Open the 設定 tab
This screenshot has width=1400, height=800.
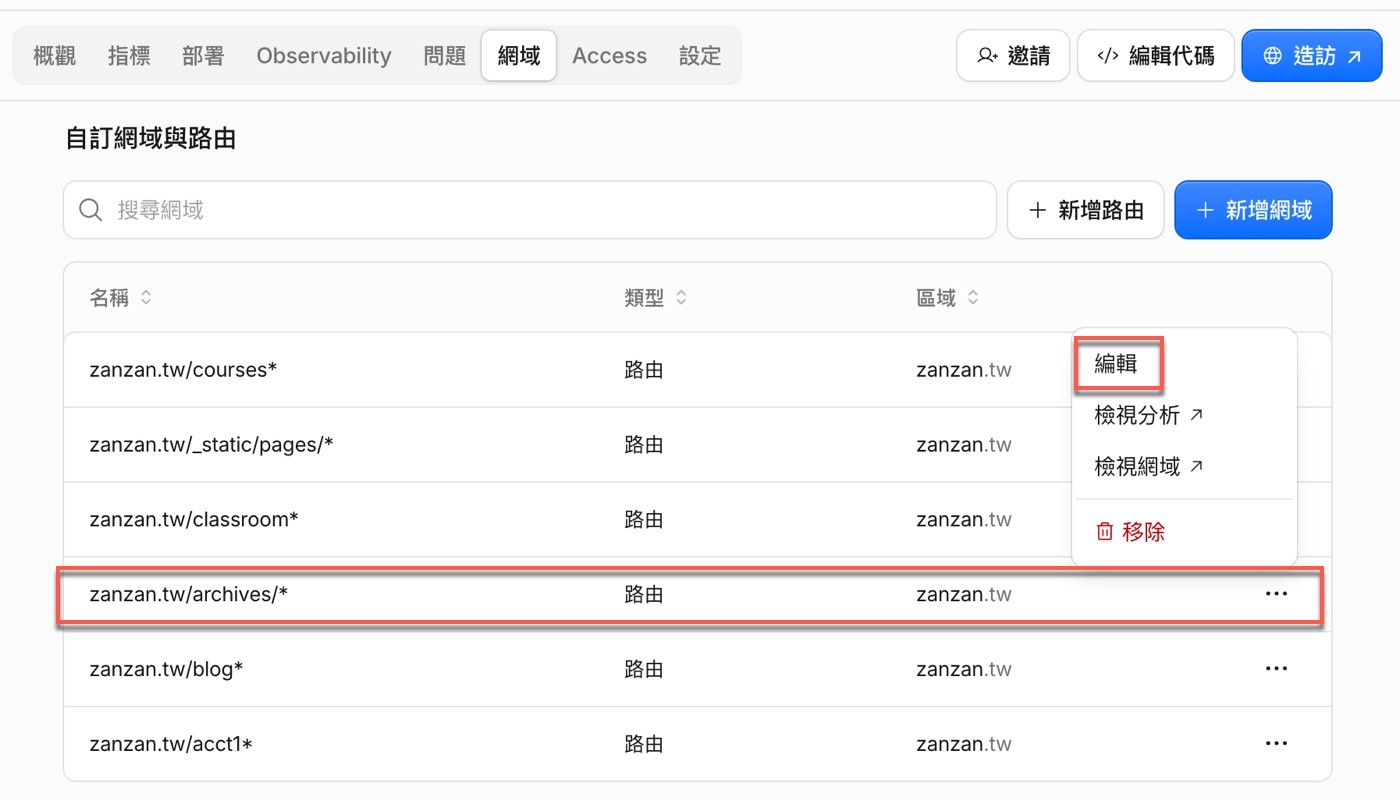[700, 56]
